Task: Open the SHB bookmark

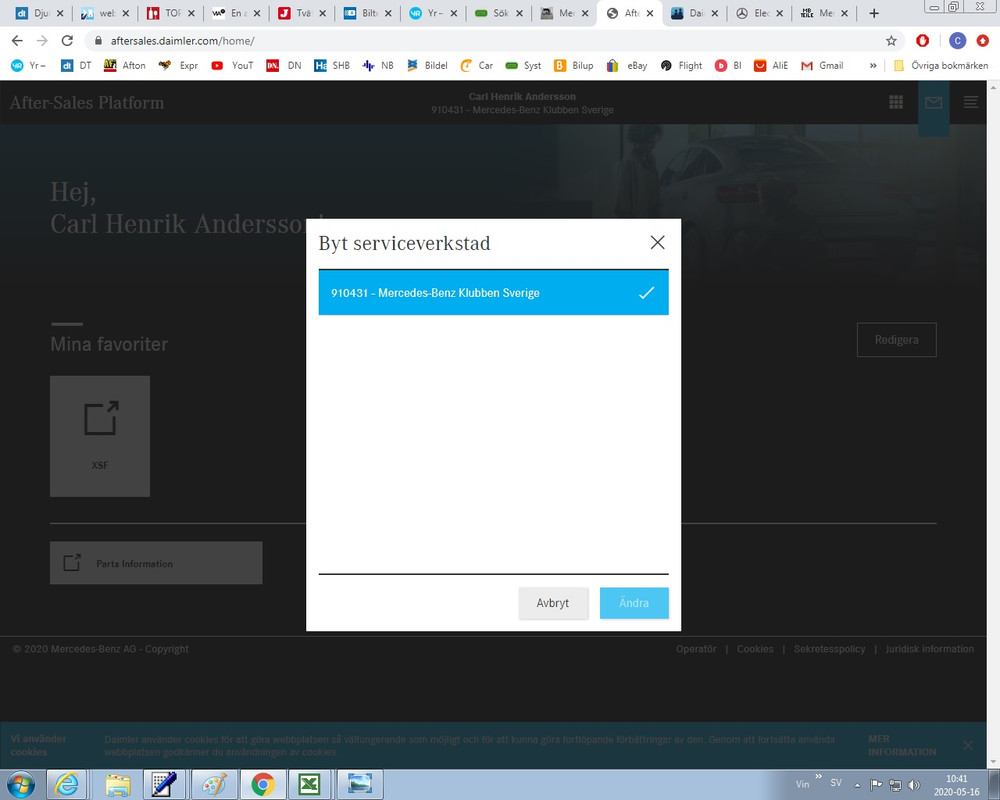Action: tap(332, 65)
